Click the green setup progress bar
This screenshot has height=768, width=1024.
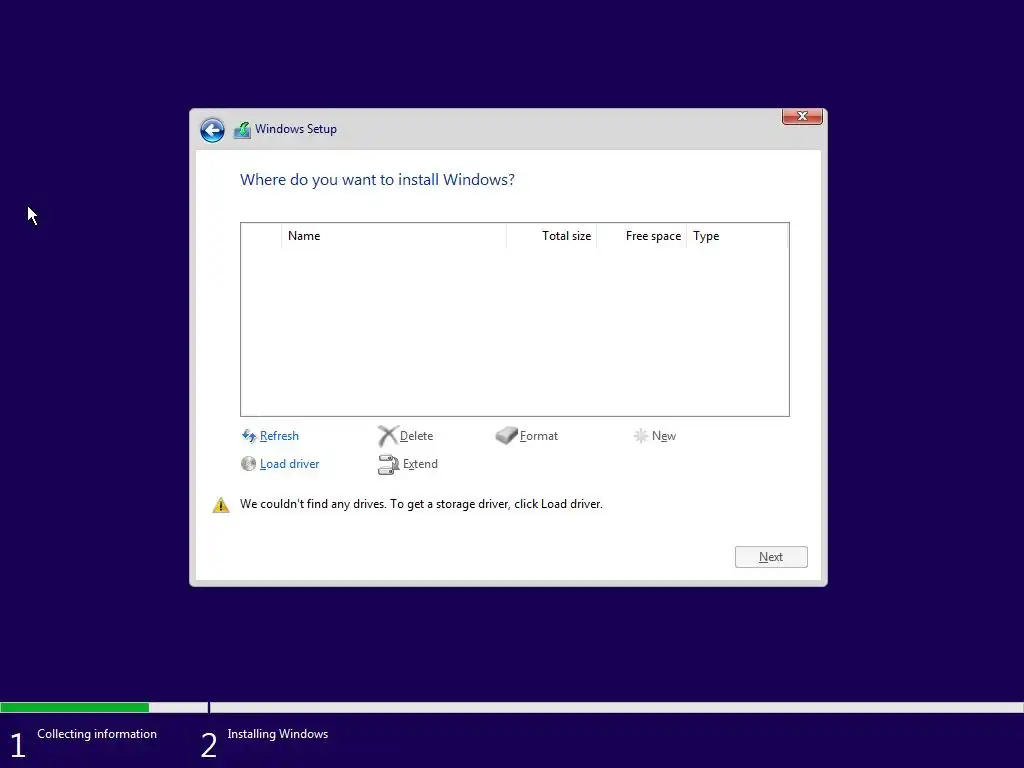tap(74, 707)
